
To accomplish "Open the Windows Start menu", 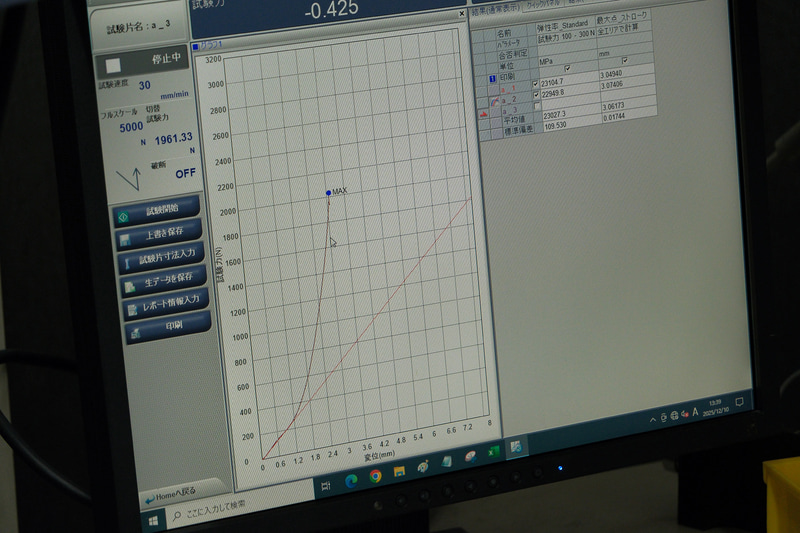I will (x=153, y=522).
